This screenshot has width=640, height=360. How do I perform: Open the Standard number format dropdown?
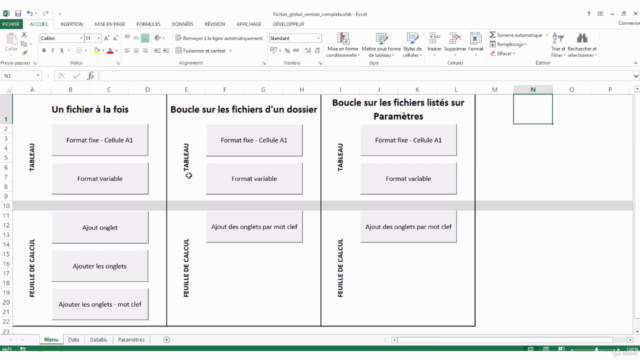pyautogui.click(x=318, y=38)
